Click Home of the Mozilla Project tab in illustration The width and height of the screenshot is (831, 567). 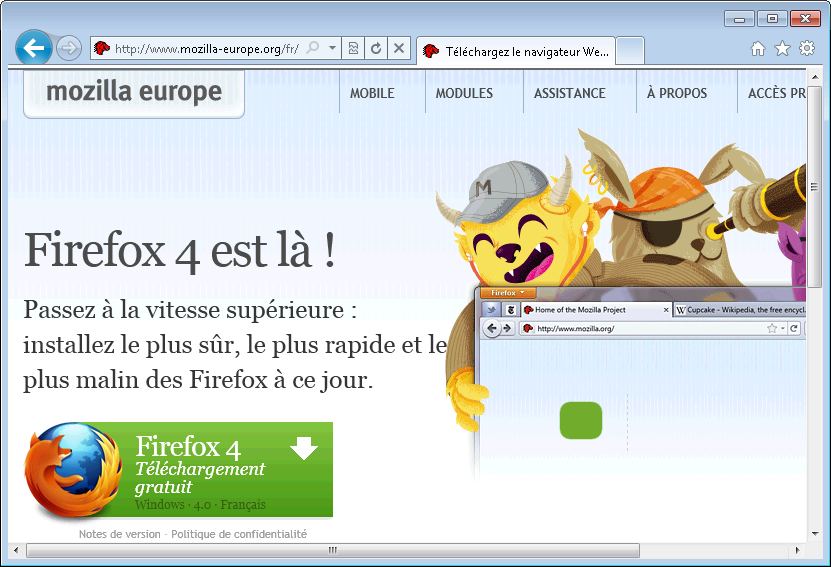[x=596, y=310]
